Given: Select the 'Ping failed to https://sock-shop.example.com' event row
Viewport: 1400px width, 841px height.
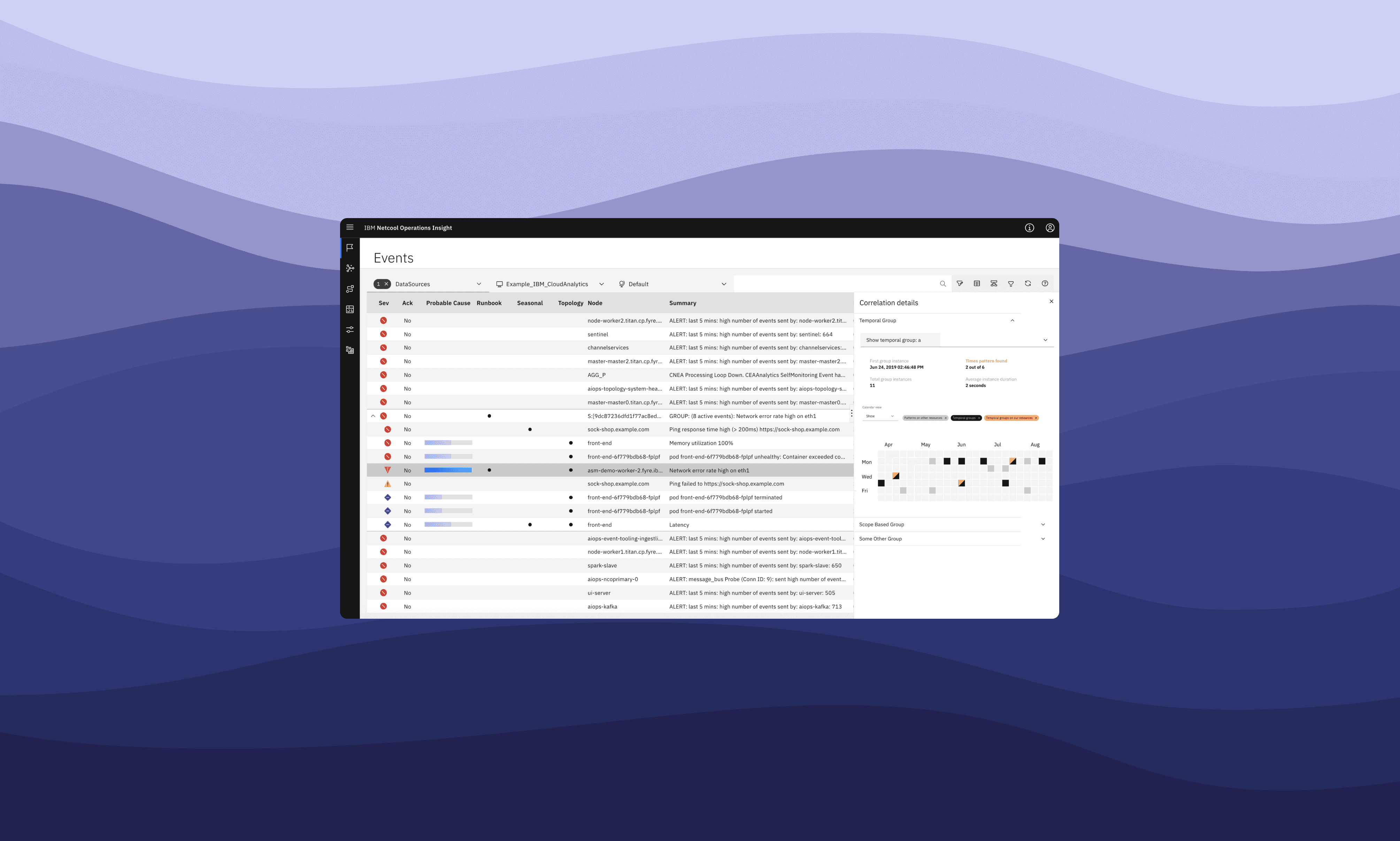Looking at the screenshot, I should point(726,484).
